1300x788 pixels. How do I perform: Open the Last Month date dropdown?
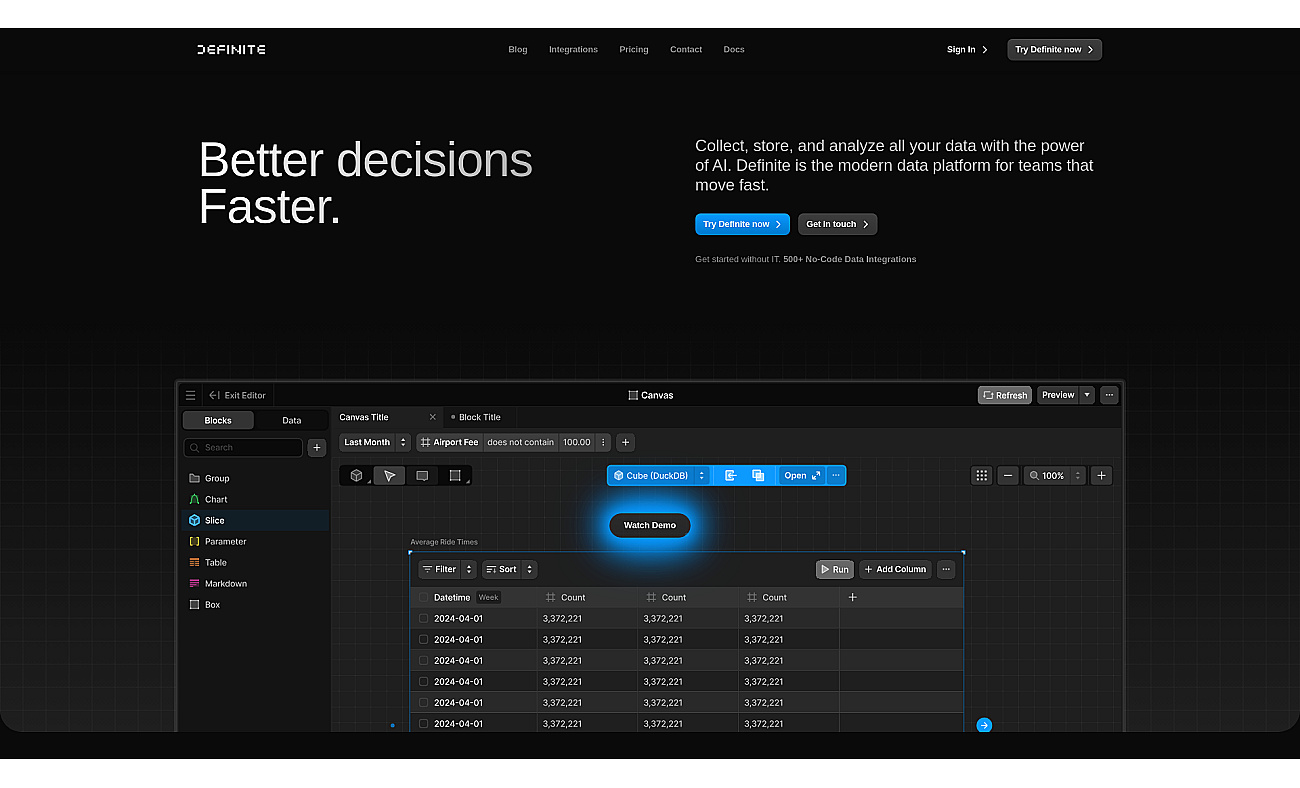375,442
